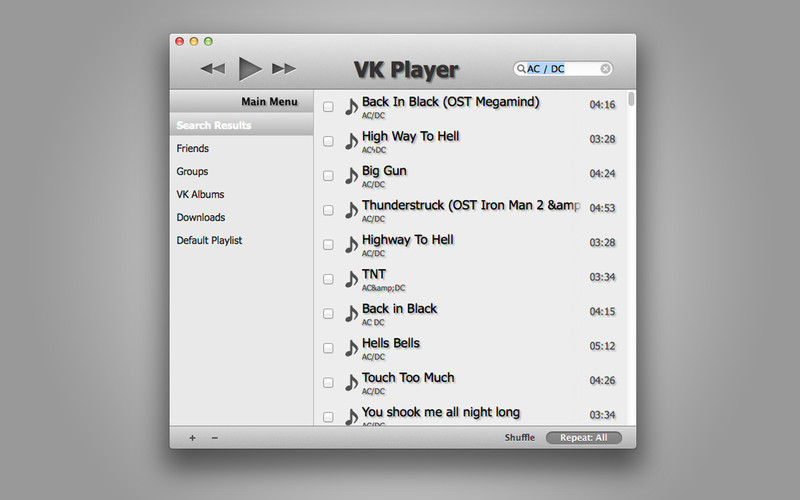Select Groups from Main Menu
This screenshot has height=500, width=800.
(x=192, y=171)
